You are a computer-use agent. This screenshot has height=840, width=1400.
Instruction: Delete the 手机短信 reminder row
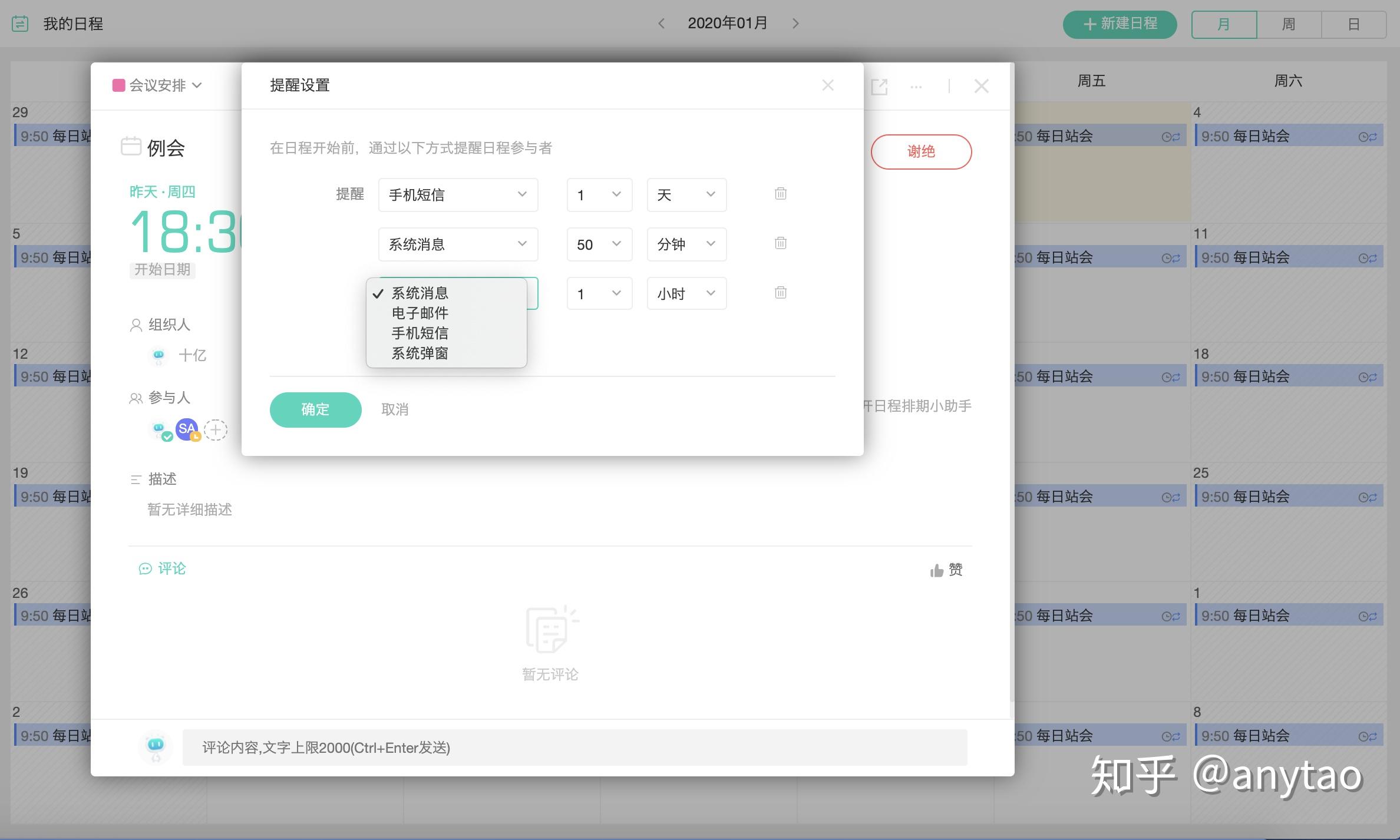click(781, 194)
